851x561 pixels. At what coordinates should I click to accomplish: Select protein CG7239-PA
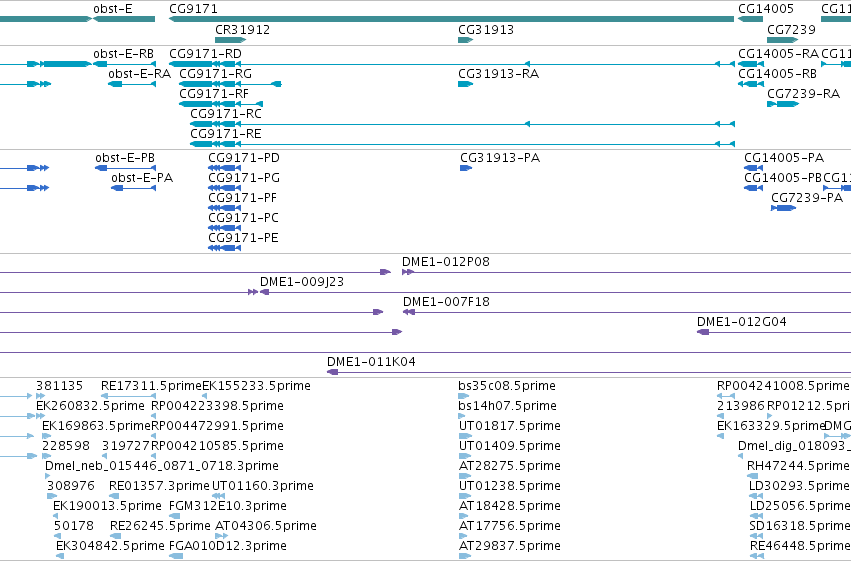click(784, 208)
